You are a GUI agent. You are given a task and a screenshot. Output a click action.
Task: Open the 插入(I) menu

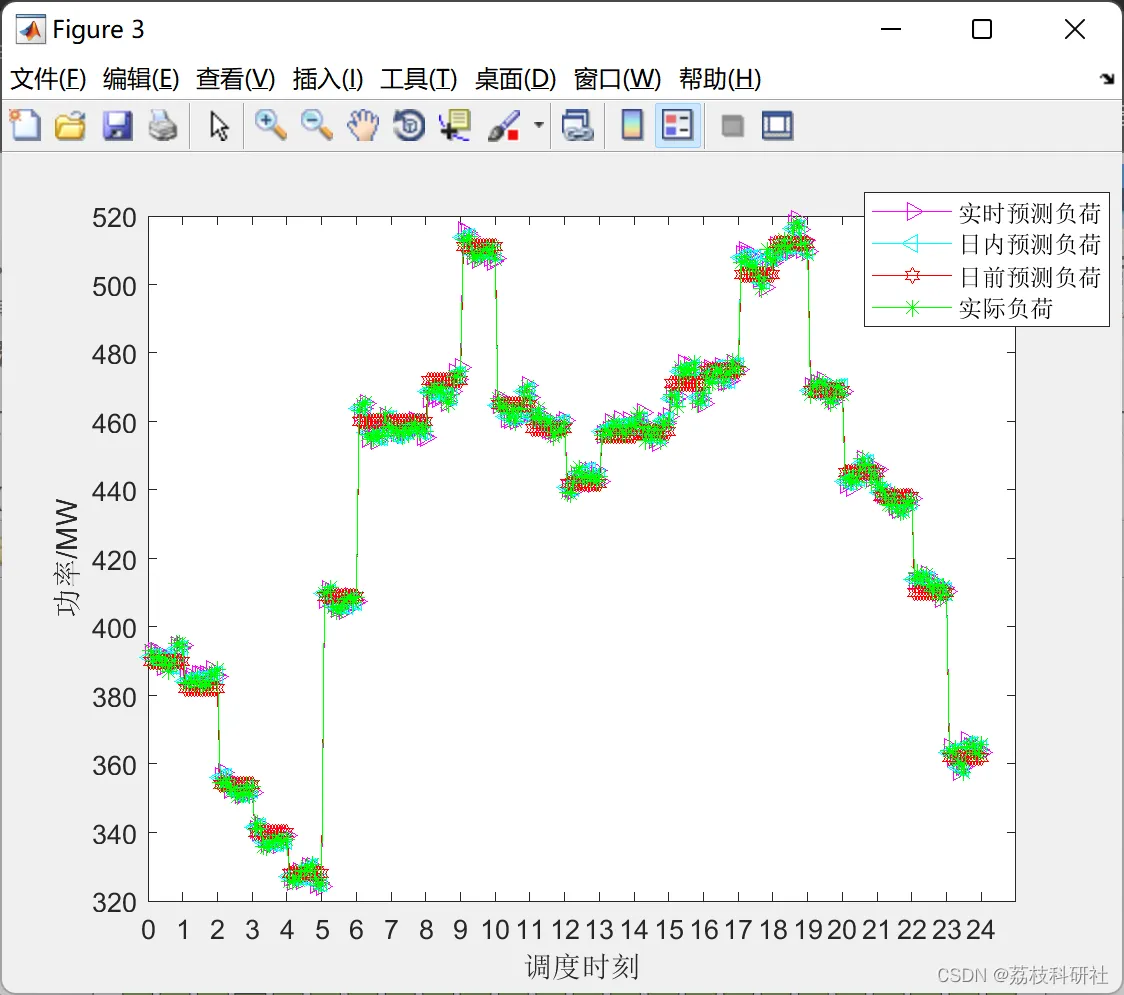(328, 78)
